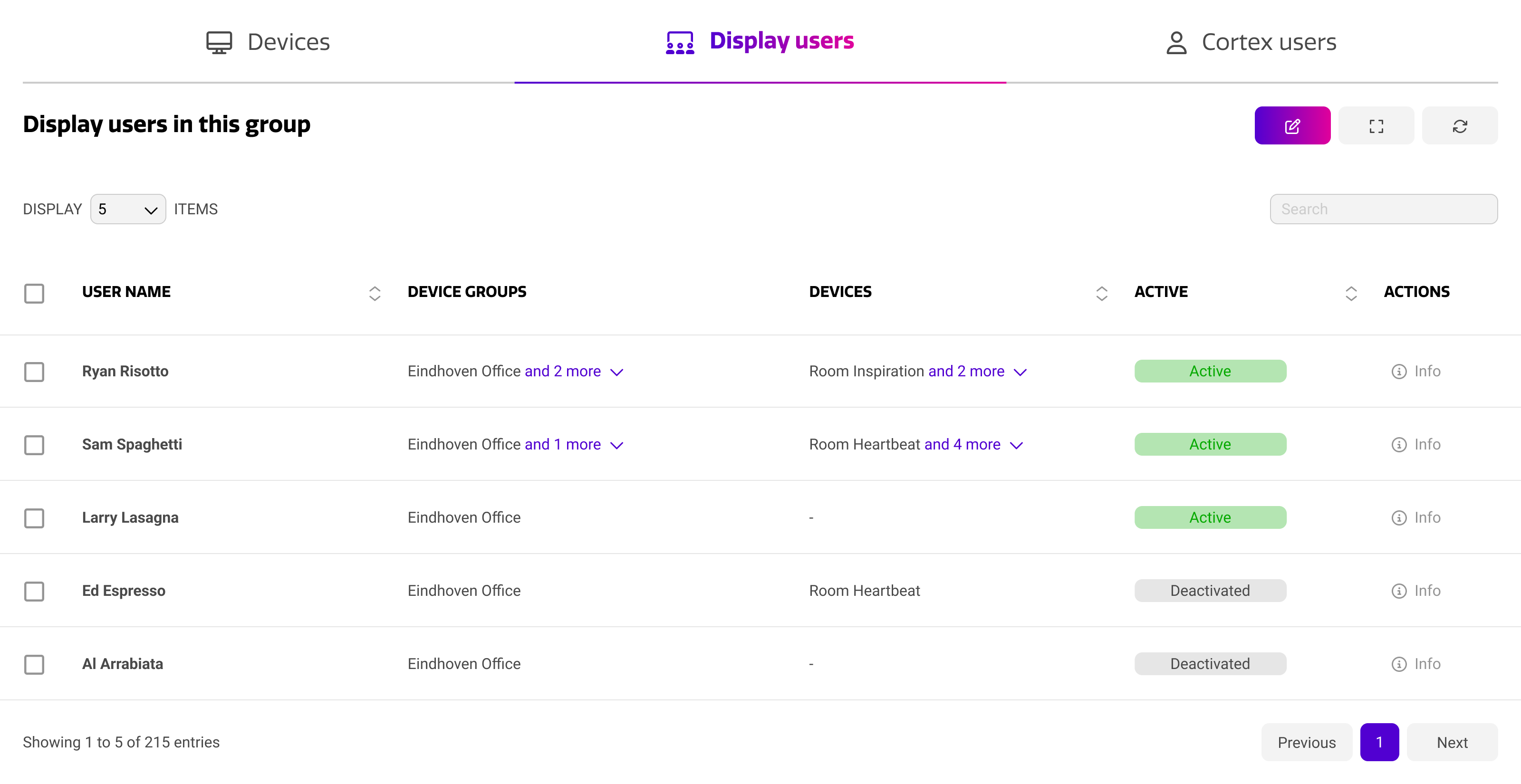Click the purple edit pencil icon button
Image resolution: width=1521 pixels, height=784 pixels.
pyautogui.click(x=1292, y=126)
